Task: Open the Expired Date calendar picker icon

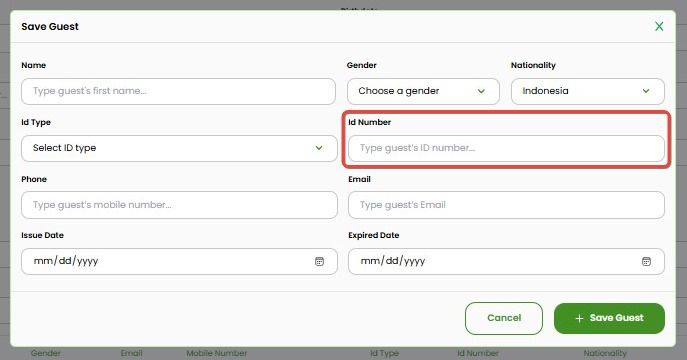Action: tap(646, 261)
